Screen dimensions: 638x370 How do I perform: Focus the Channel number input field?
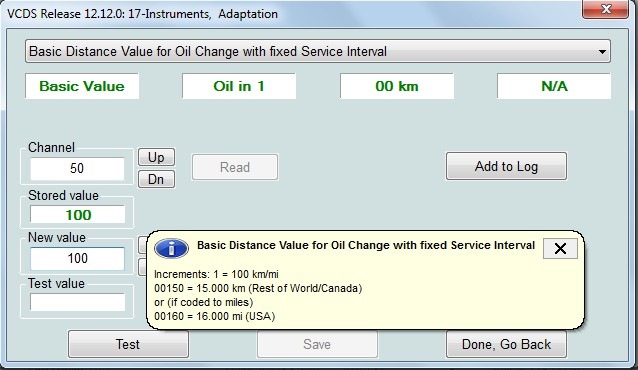point(77,169)
